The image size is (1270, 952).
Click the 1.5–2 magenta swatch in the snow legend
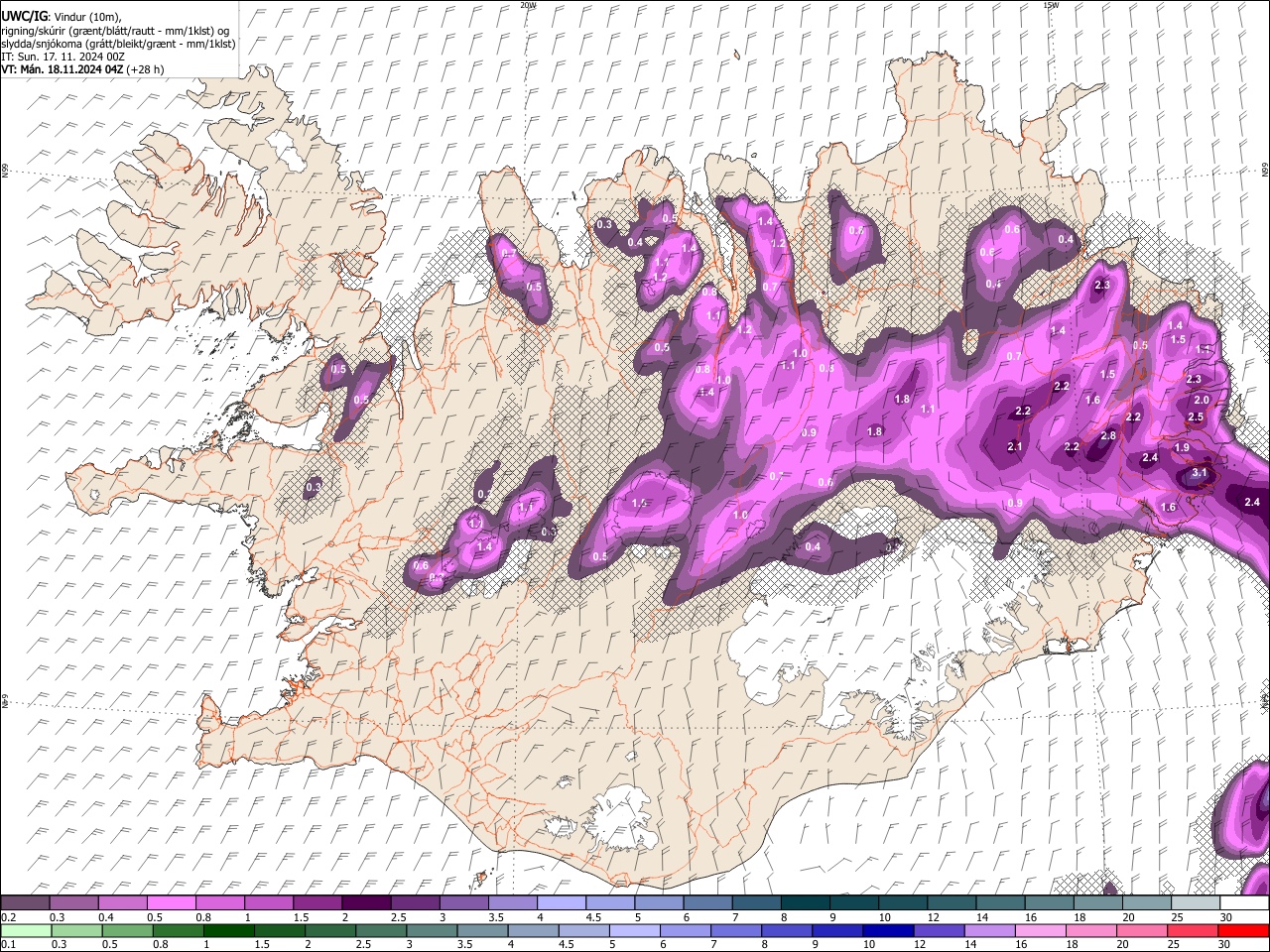click(x=317, y=902)
